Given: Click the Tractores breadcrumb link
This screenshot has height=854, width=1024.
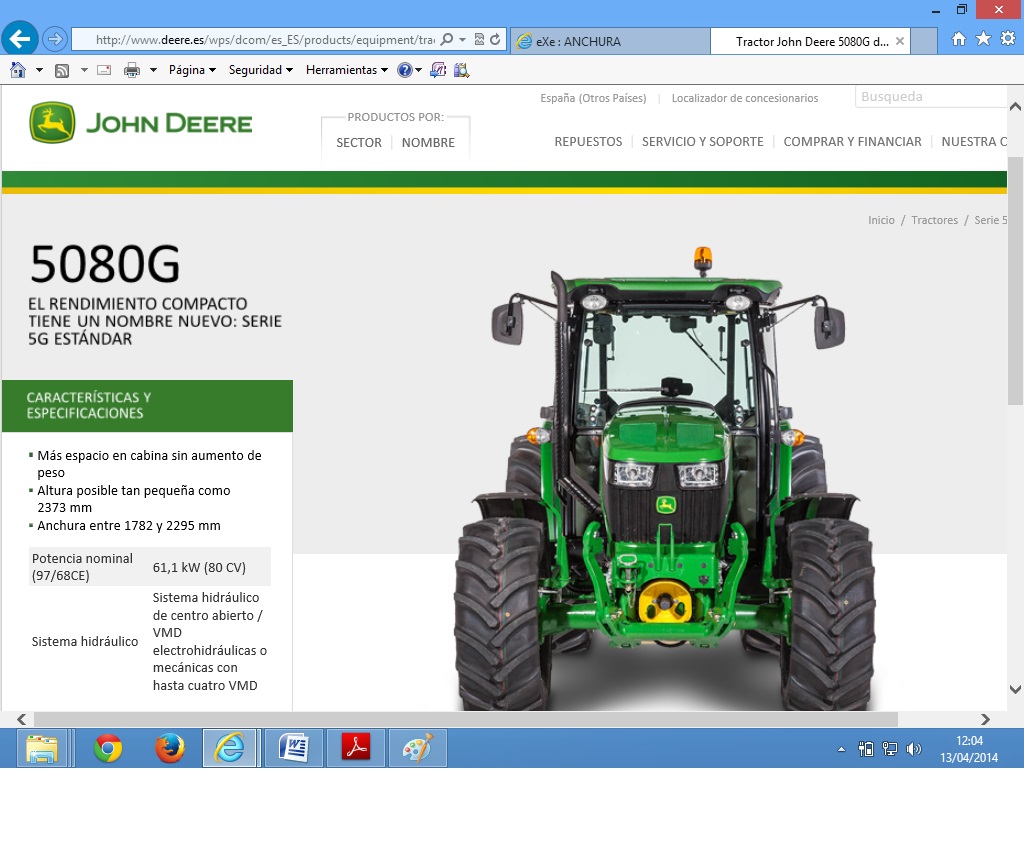Looking at the screenshot, I should point(935,220).
